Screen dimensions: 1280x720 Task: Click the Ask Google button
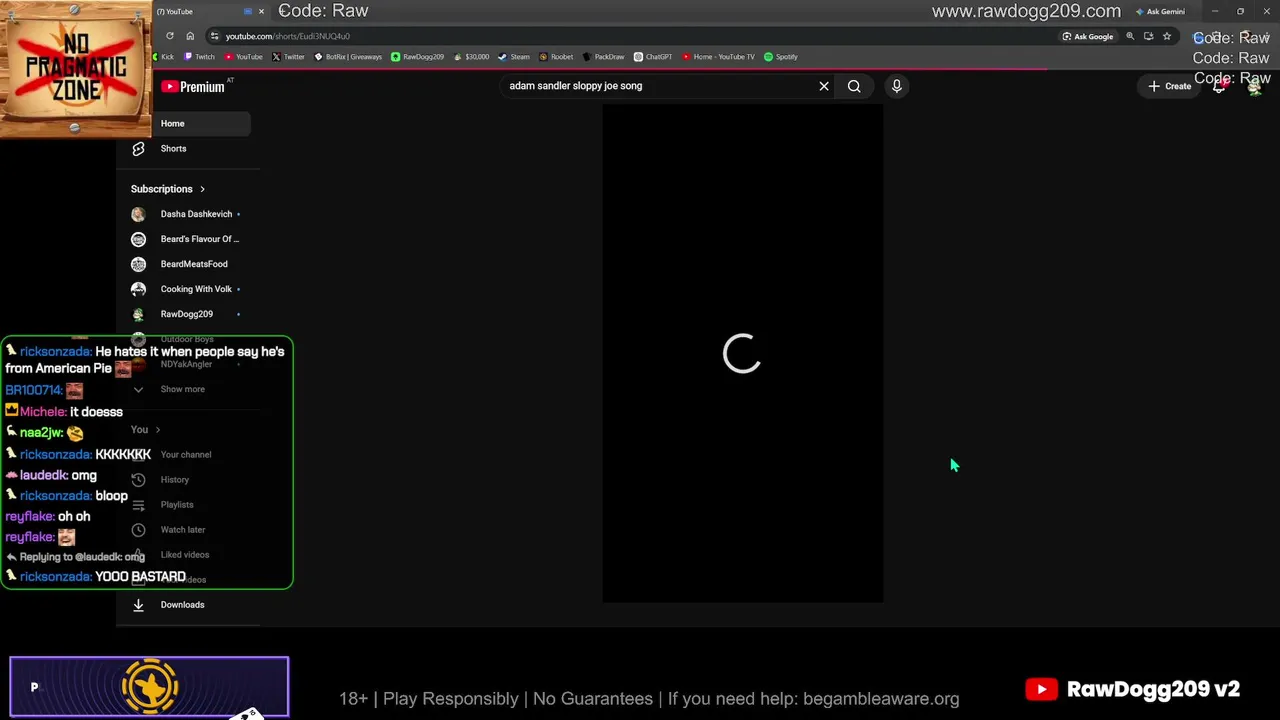1087,36
